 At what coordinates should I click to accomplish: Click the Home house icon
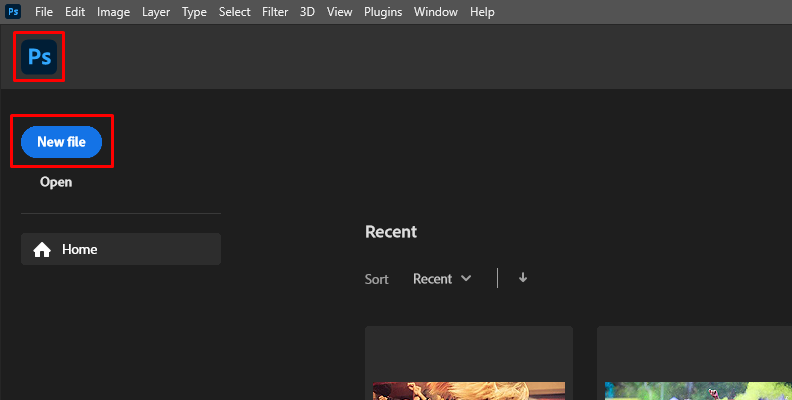coord(42,249)
